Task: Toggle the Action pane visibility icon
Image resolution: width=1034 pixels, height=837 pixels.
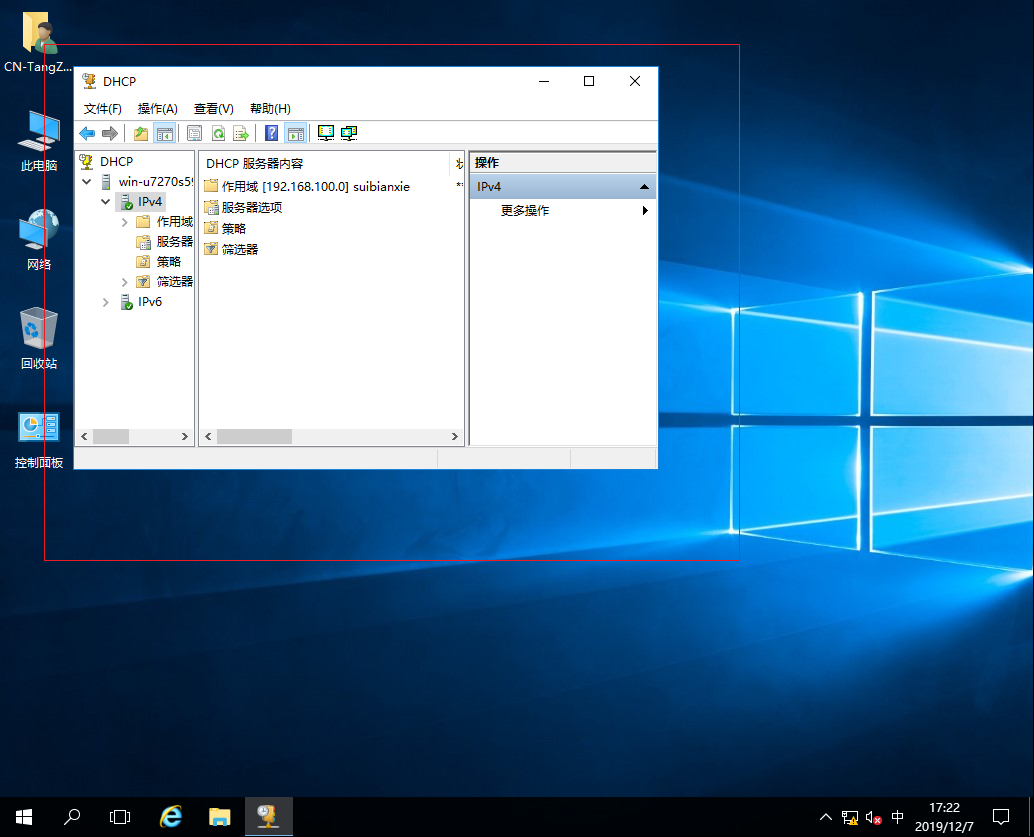Action: (x=294, y=132)
